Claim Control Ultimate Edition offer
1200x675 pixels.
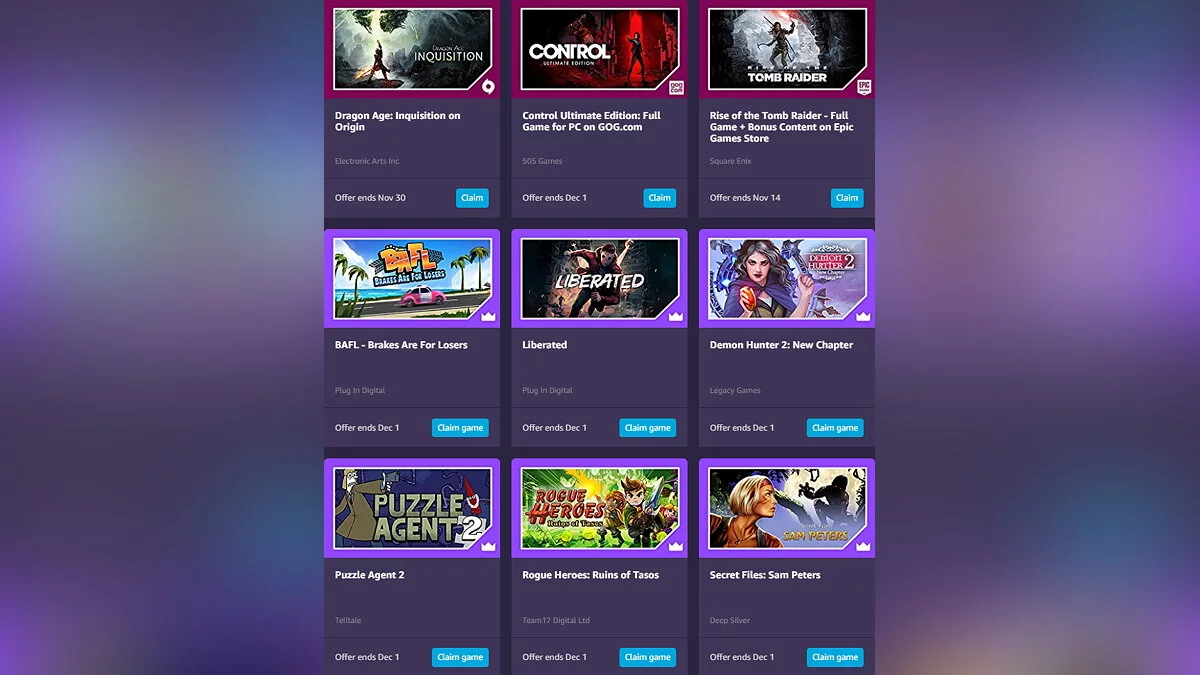coord(660,198)
